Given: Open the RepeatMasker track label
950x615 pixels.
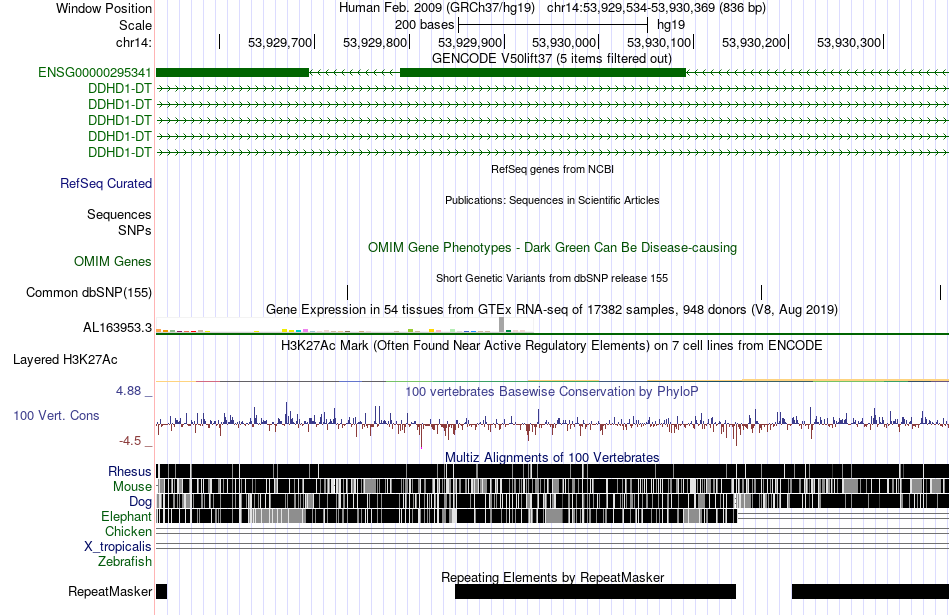Looking at the screenshot, I should [x=110, y=592].
